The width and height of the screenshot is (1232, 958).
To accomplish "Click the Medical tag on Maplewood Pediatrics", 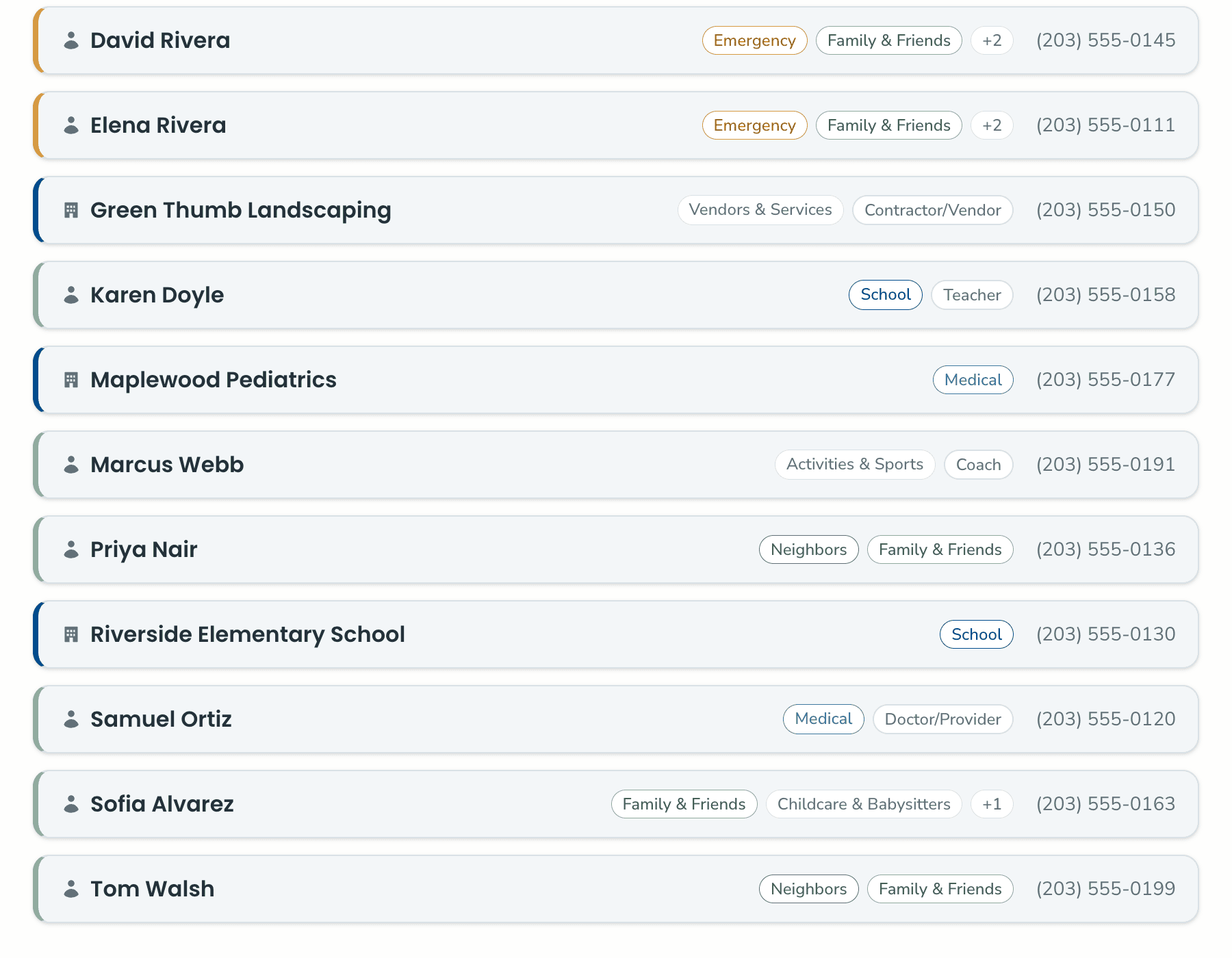I will [973, 380].
